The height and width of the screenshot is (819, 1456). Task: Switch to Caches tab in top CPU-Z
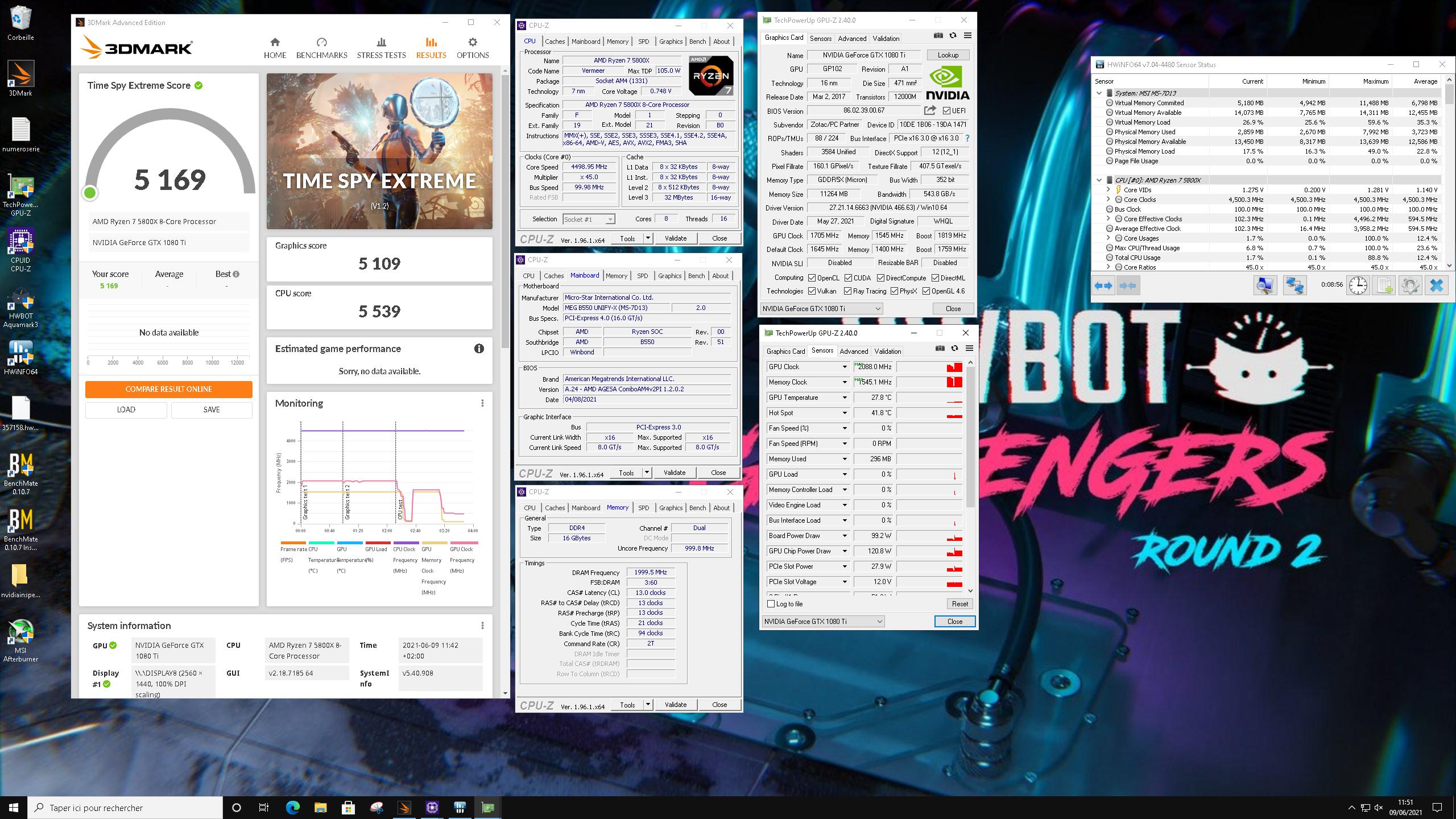pyautogui.click(x=555, y=42)
